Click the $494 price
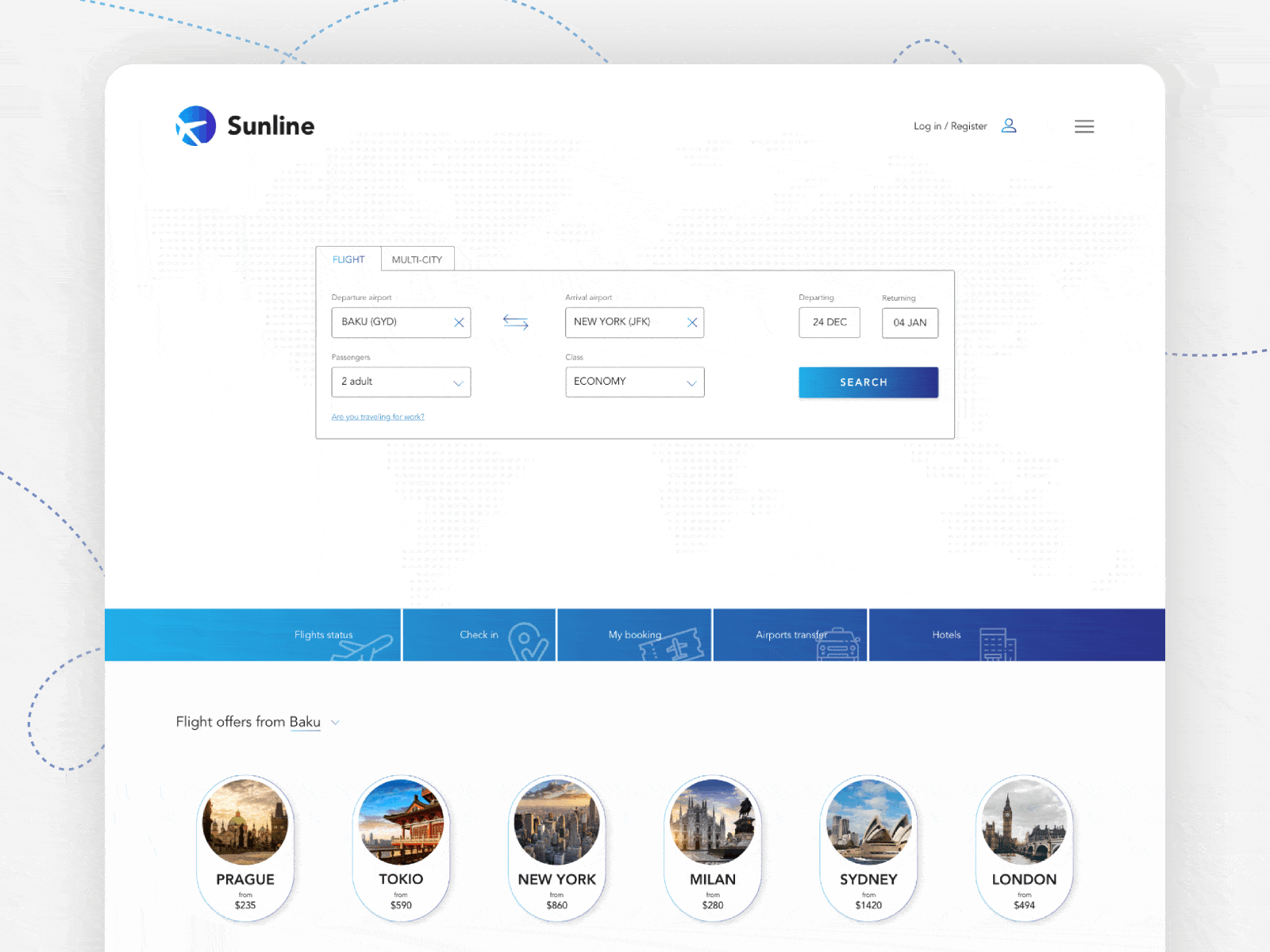1270x952 pixels. 1024,905
